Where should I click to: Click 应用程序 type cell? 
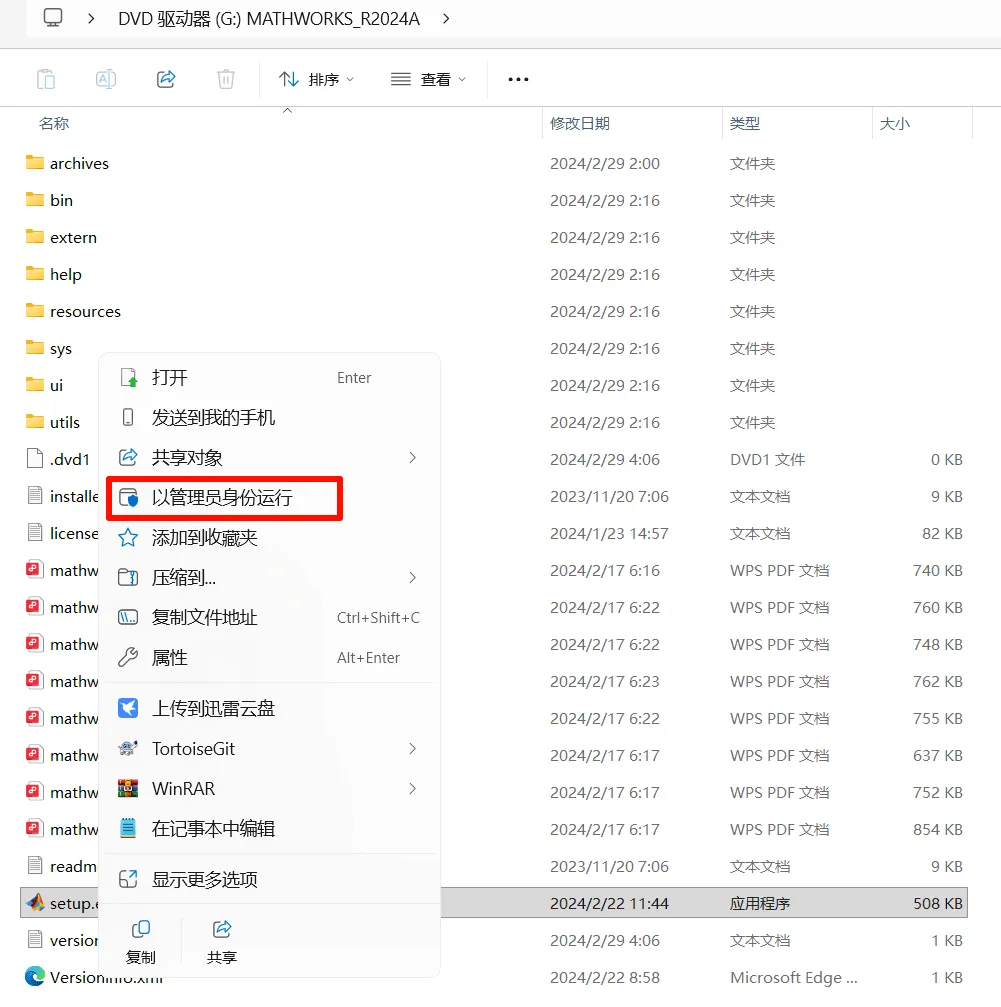tap(760, 903)
